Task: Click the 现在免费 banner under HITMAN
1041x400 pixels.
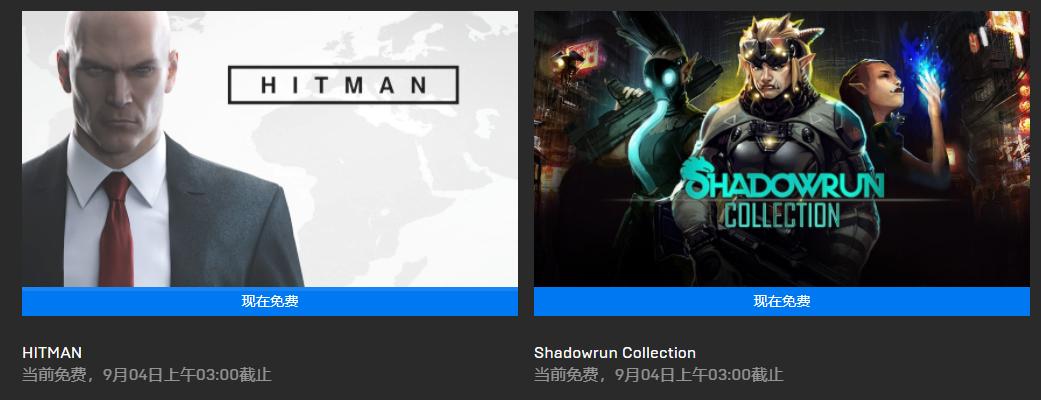Action: (x=270, y=301)
